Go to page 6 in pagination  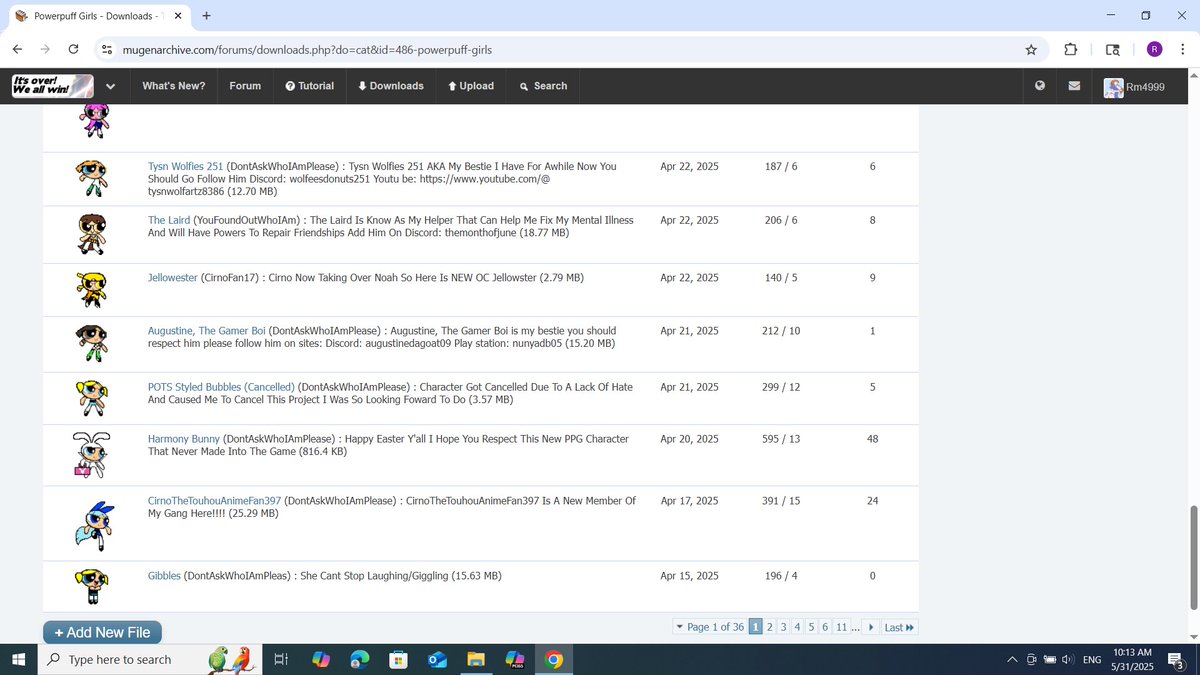click(x=826, y=627)
